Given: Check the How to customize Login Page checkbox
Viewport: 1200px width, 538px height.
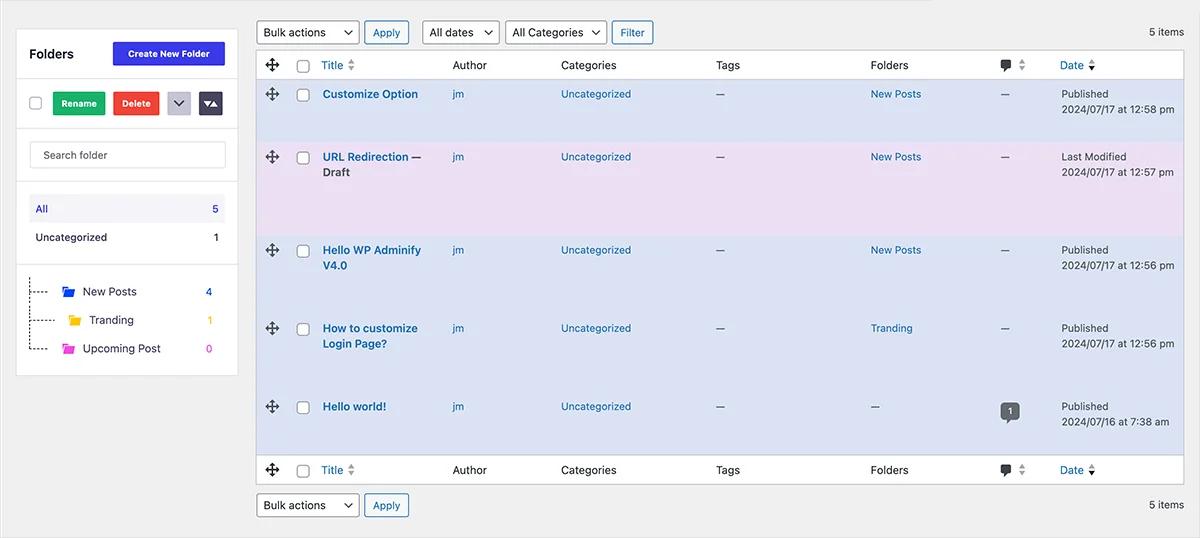Looking at the screenshot, I should click(x=303, y=329).
